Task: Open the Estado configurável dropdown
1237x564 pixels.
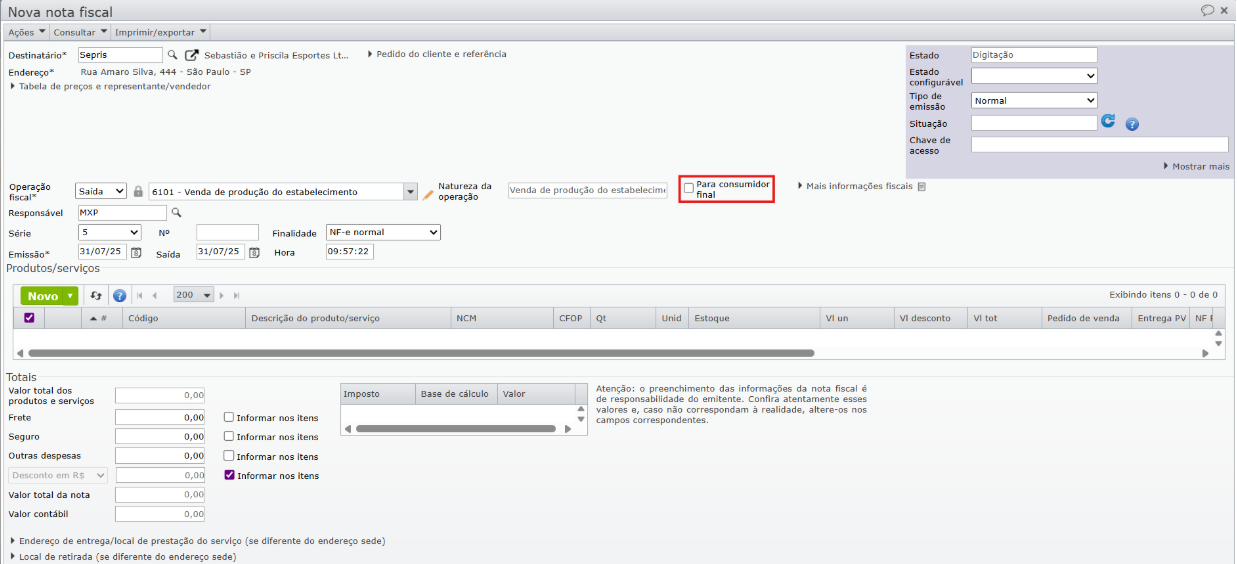Action: 1034,75
